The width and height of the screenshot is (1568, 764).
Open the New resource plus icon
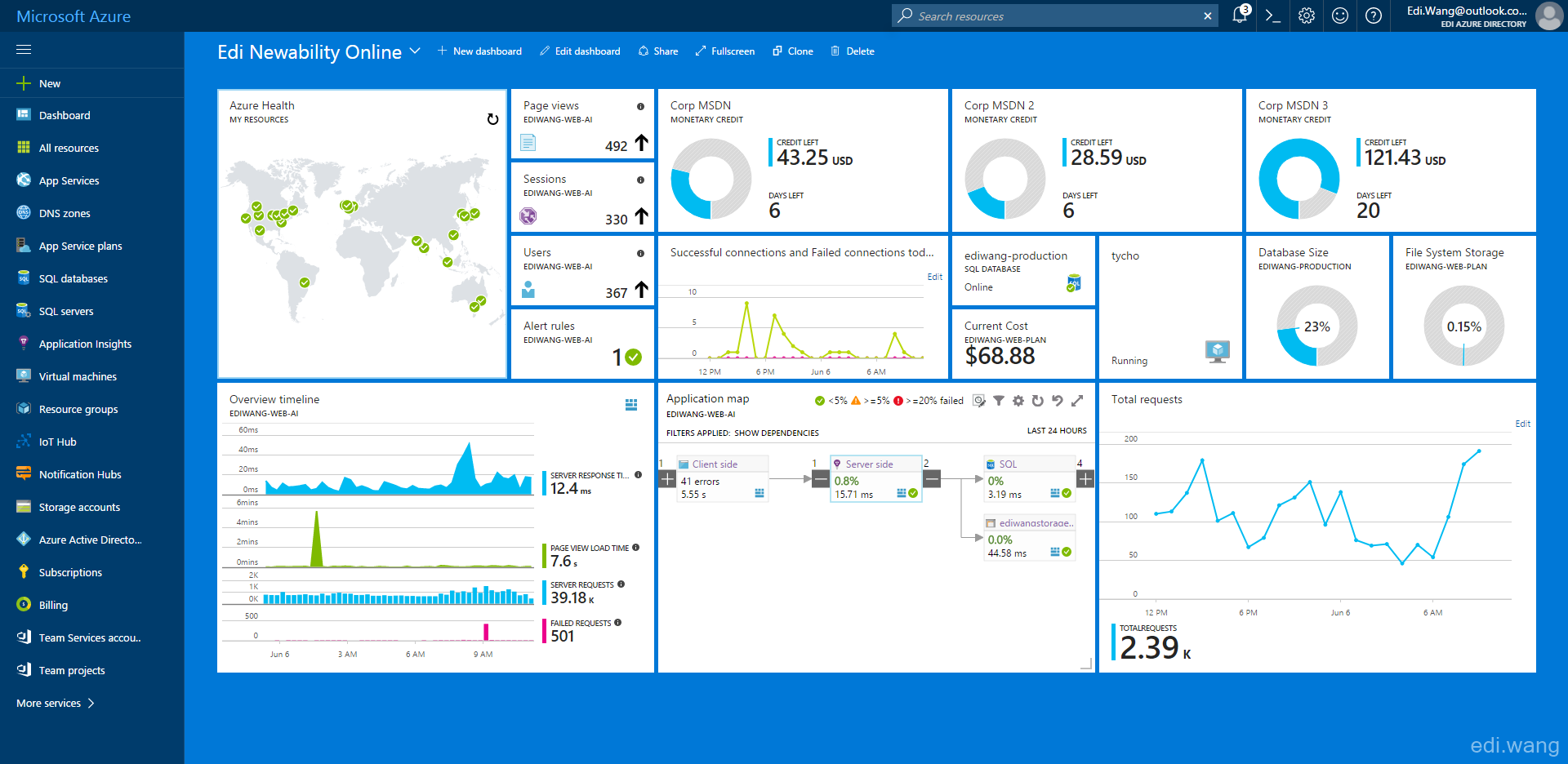pos(24,83)
